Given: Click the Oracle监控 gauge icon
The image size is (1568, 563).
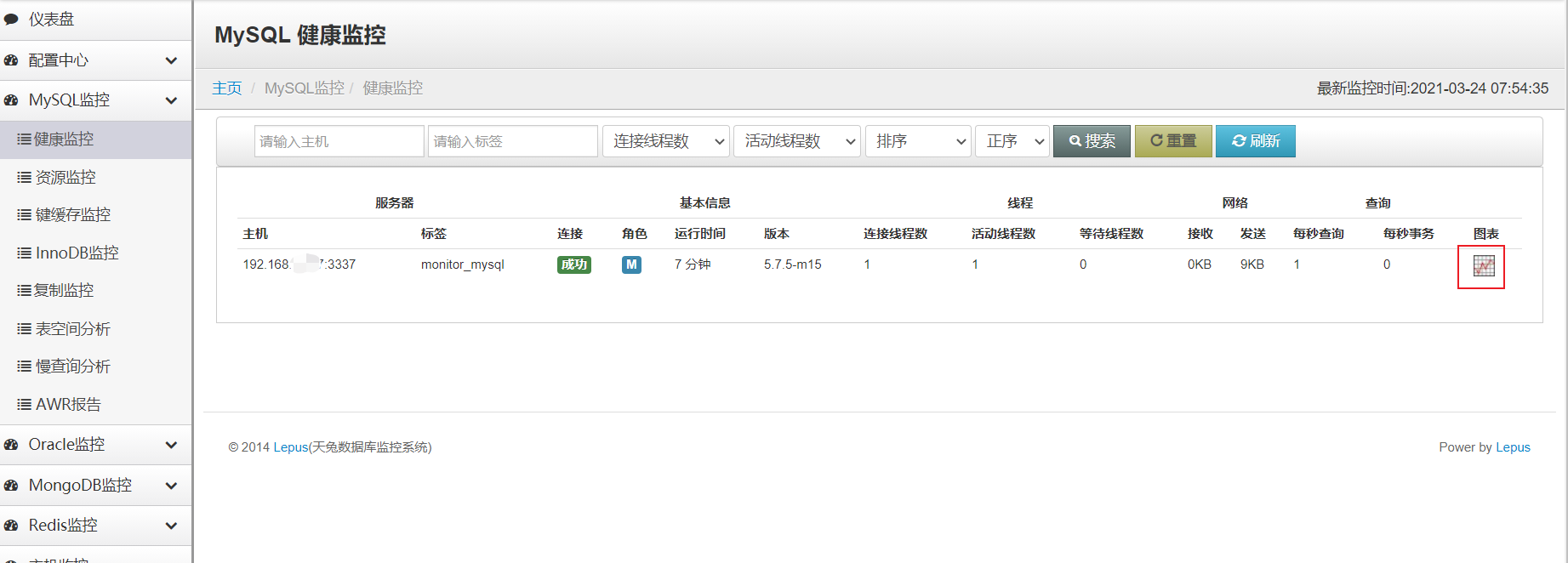Looking at the screenshot, I should [x=11, y=445].
